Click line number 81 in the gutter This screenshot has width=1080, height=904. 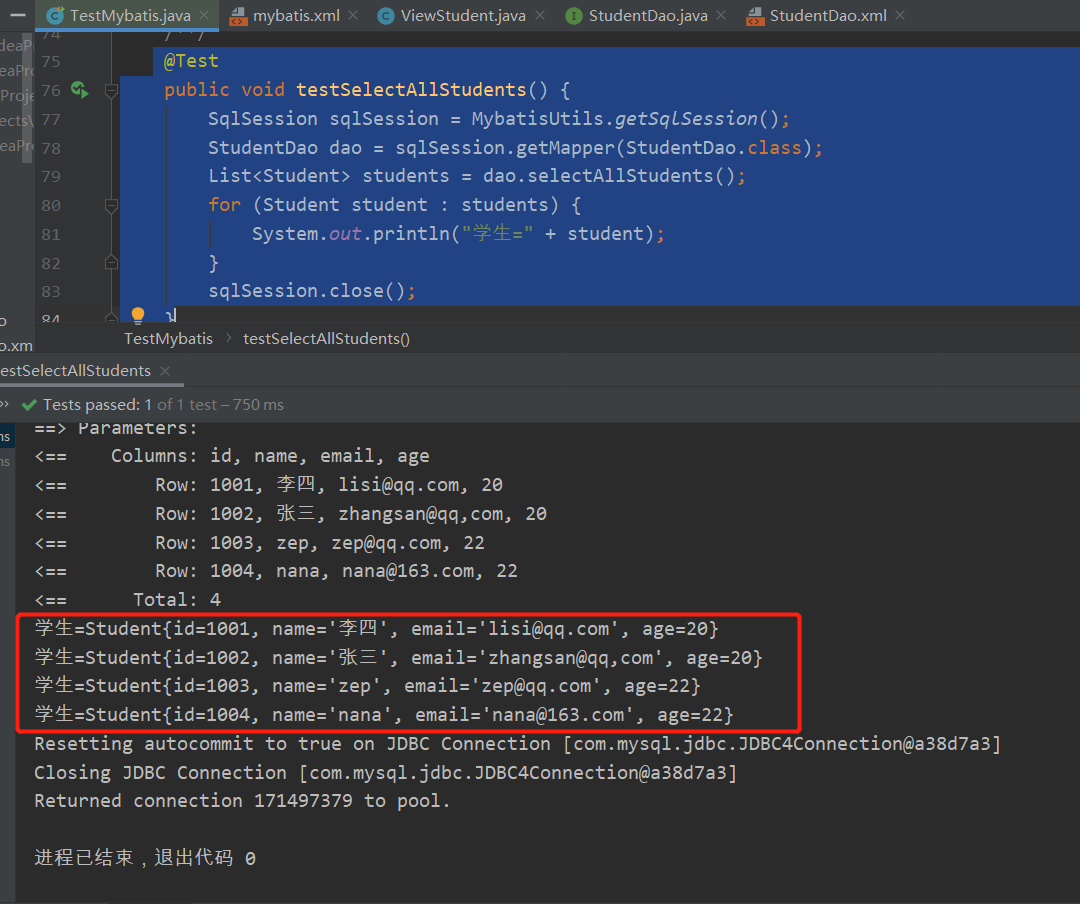pos(51,234)
